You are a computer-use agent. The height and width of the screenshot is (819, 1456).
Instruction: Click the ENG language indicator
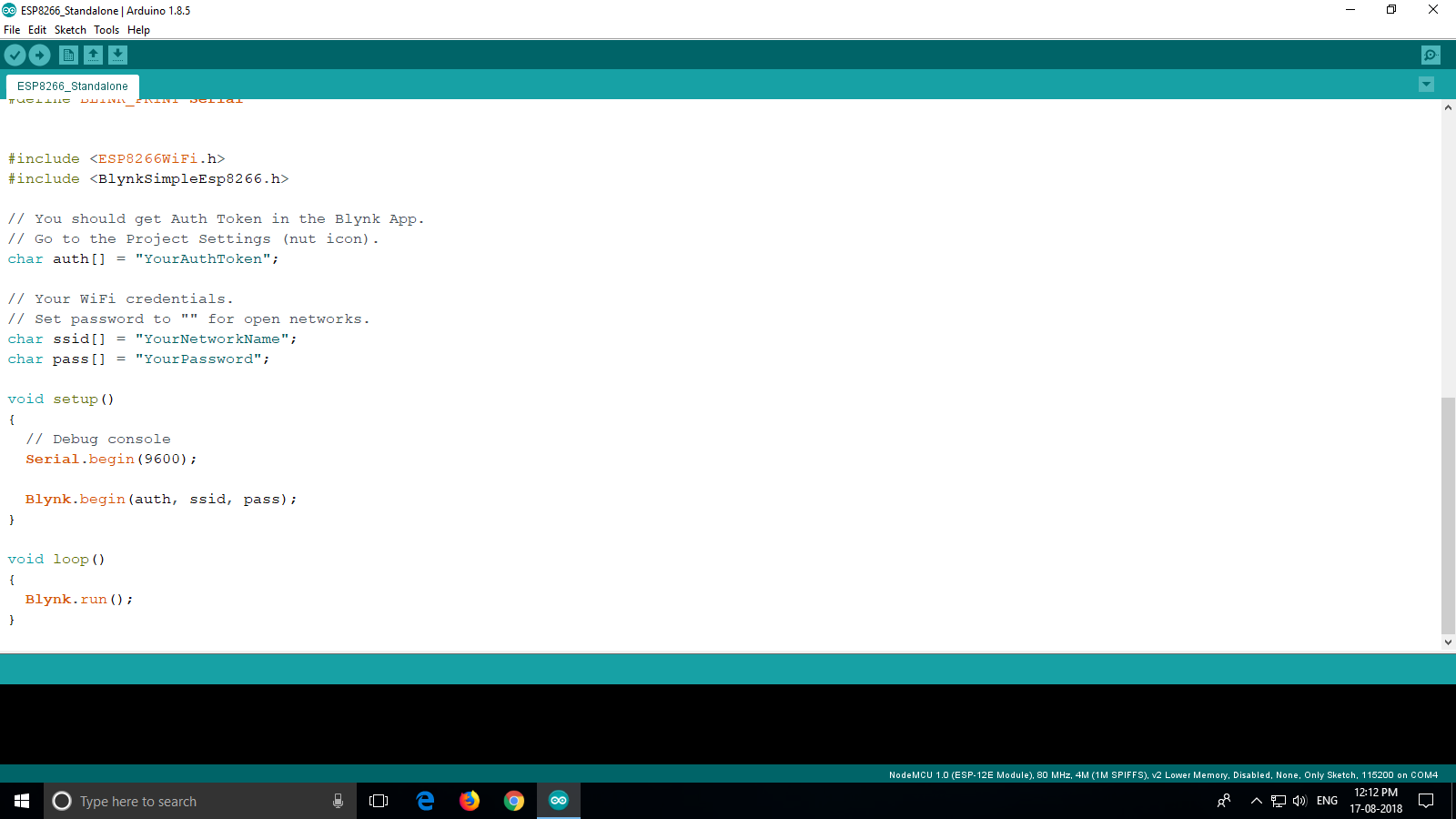[1328, 801]
